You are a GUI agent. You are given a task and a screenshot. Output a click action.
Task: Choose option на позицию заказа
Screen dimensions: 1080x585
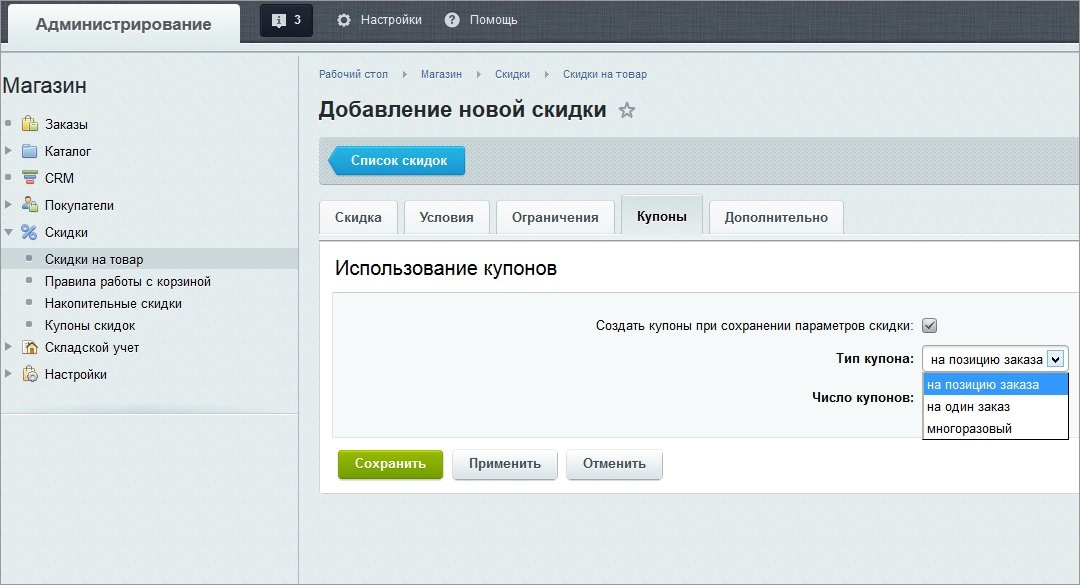pos(995,384)
